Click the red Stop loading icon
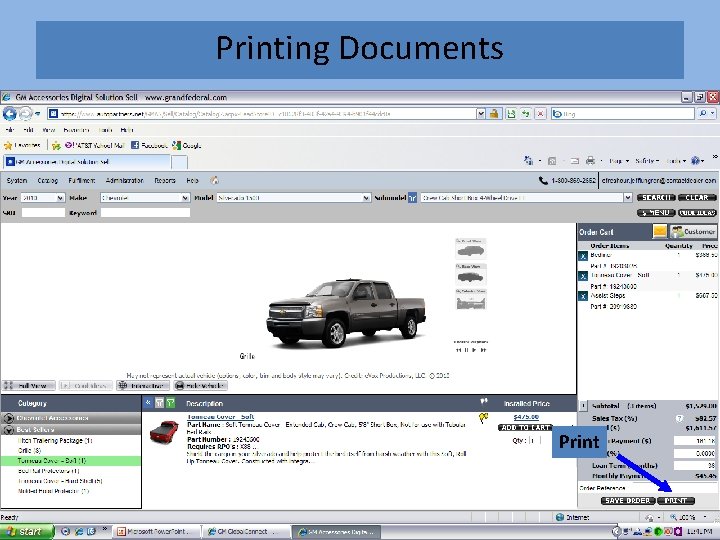 click(540, 113)
